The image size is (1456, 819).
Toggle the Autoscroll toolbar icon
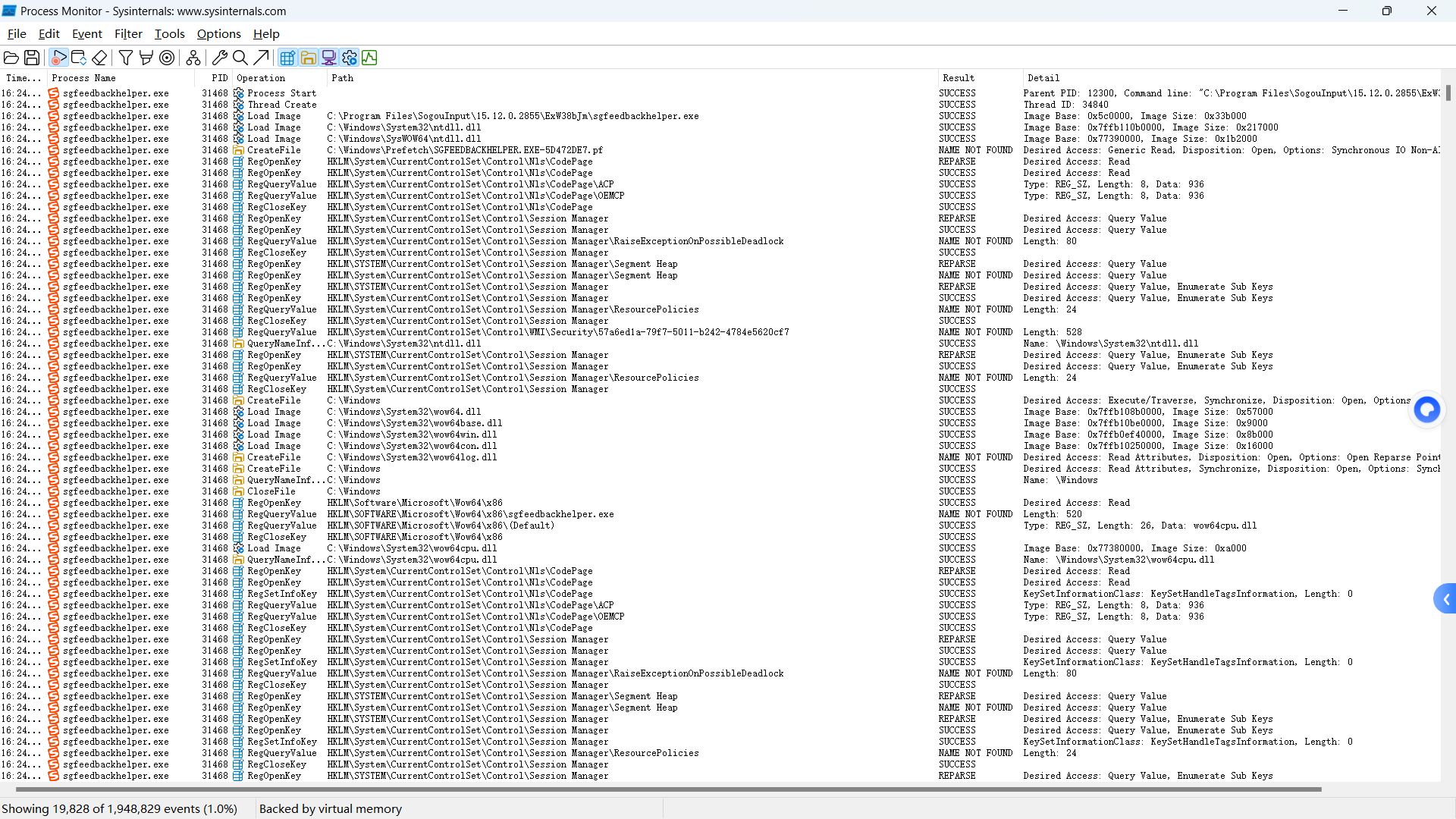(x=79, y=58)
